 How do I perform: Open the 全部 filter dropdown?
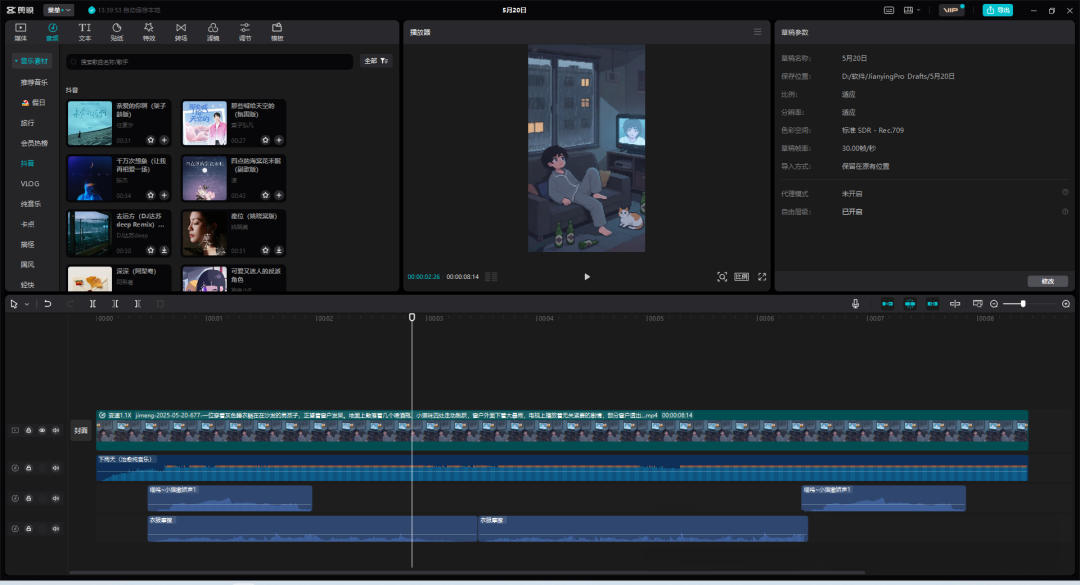(376, 61)
